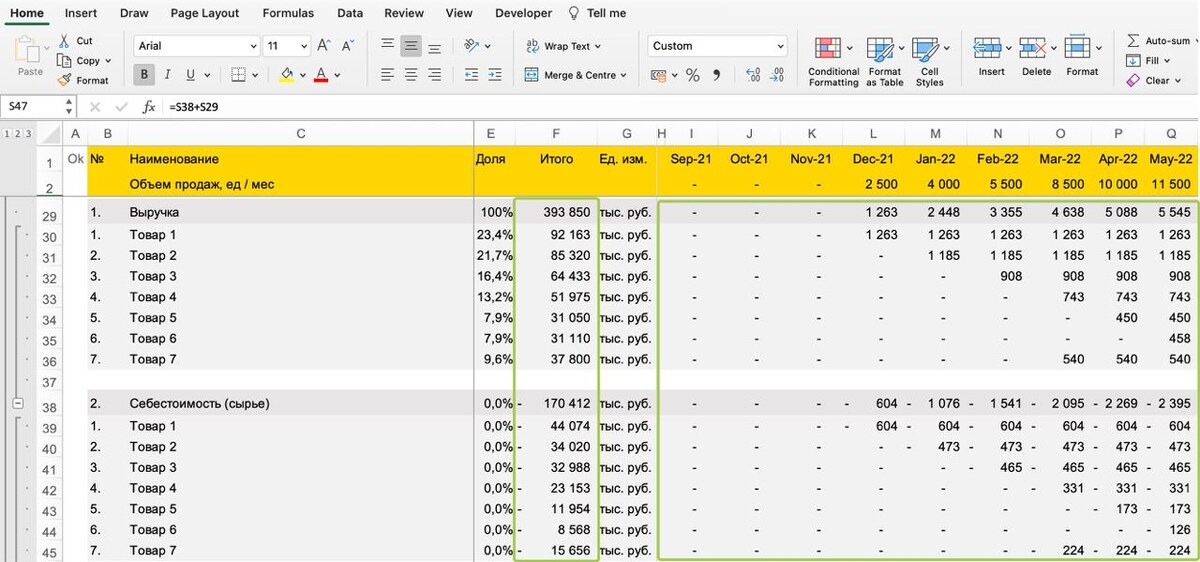Click the fx insert function icon
Viewport: 1200px width, 562px height.
[x=149, y=106]
